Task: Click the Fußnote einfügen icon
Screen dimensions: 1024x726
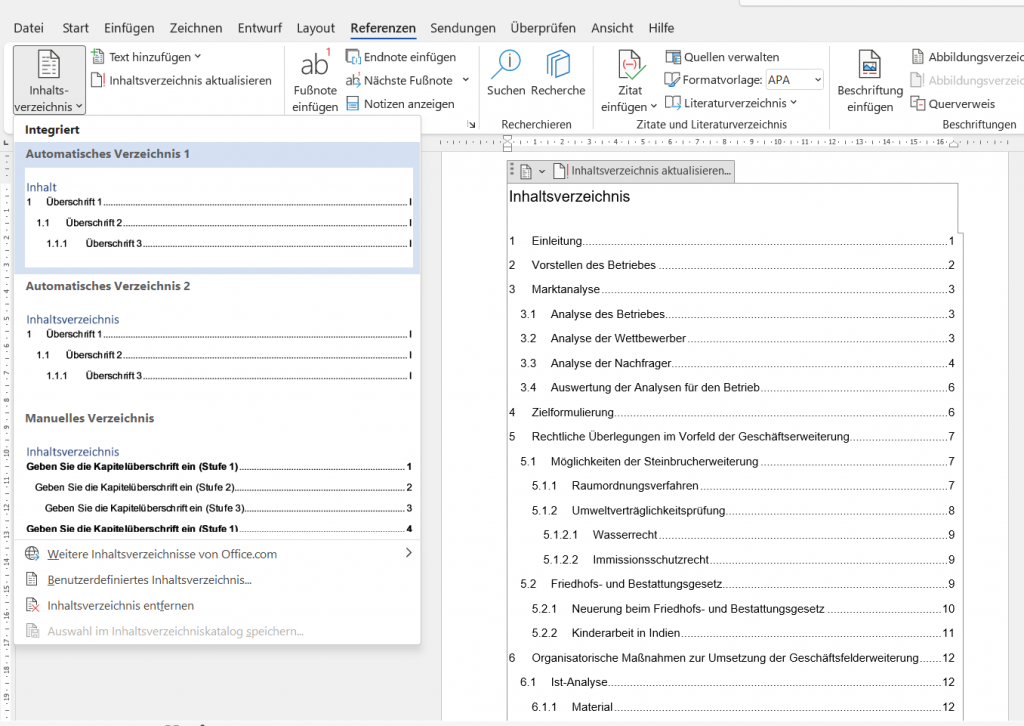Action: point(314,66)
